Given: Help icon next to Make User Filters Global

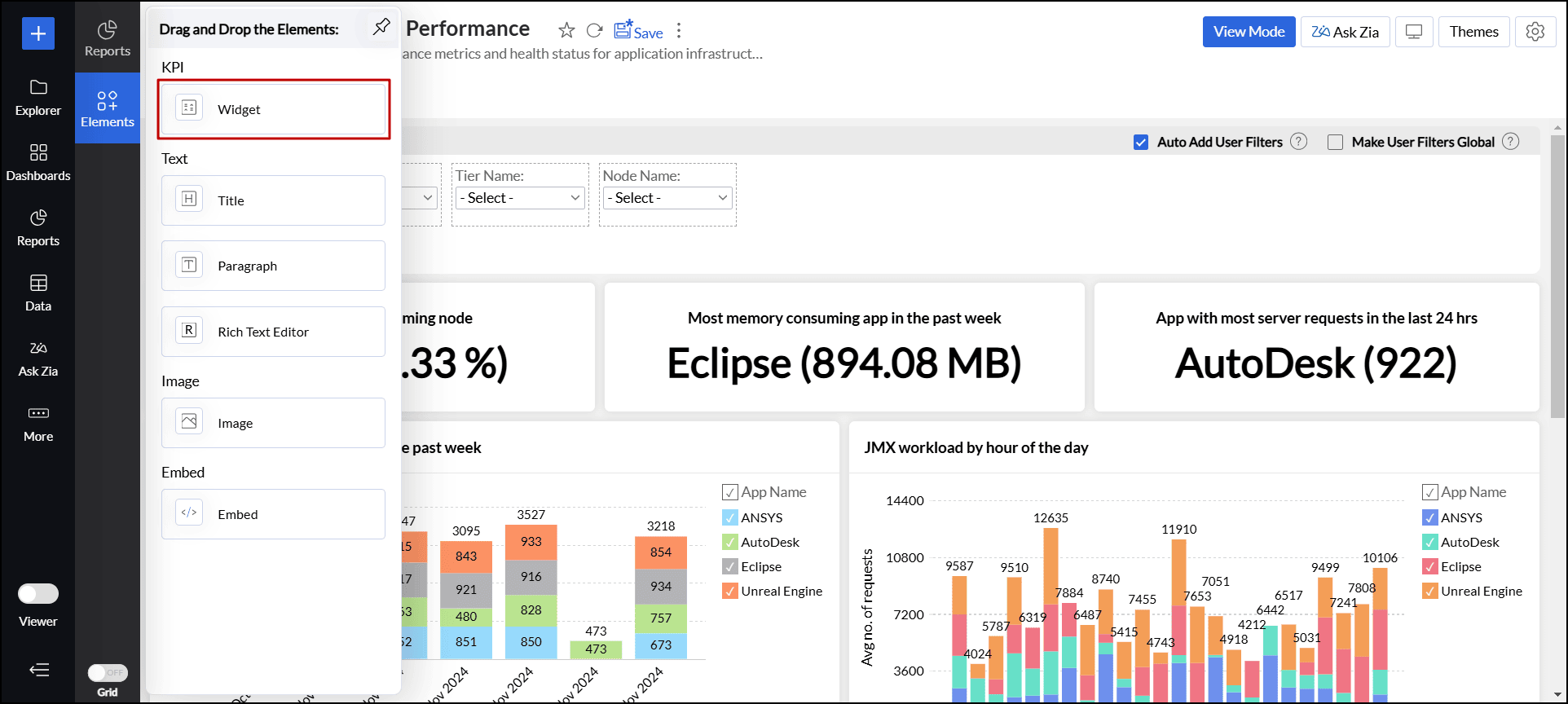Looking at the screenshot, I should click(1510, 142).
